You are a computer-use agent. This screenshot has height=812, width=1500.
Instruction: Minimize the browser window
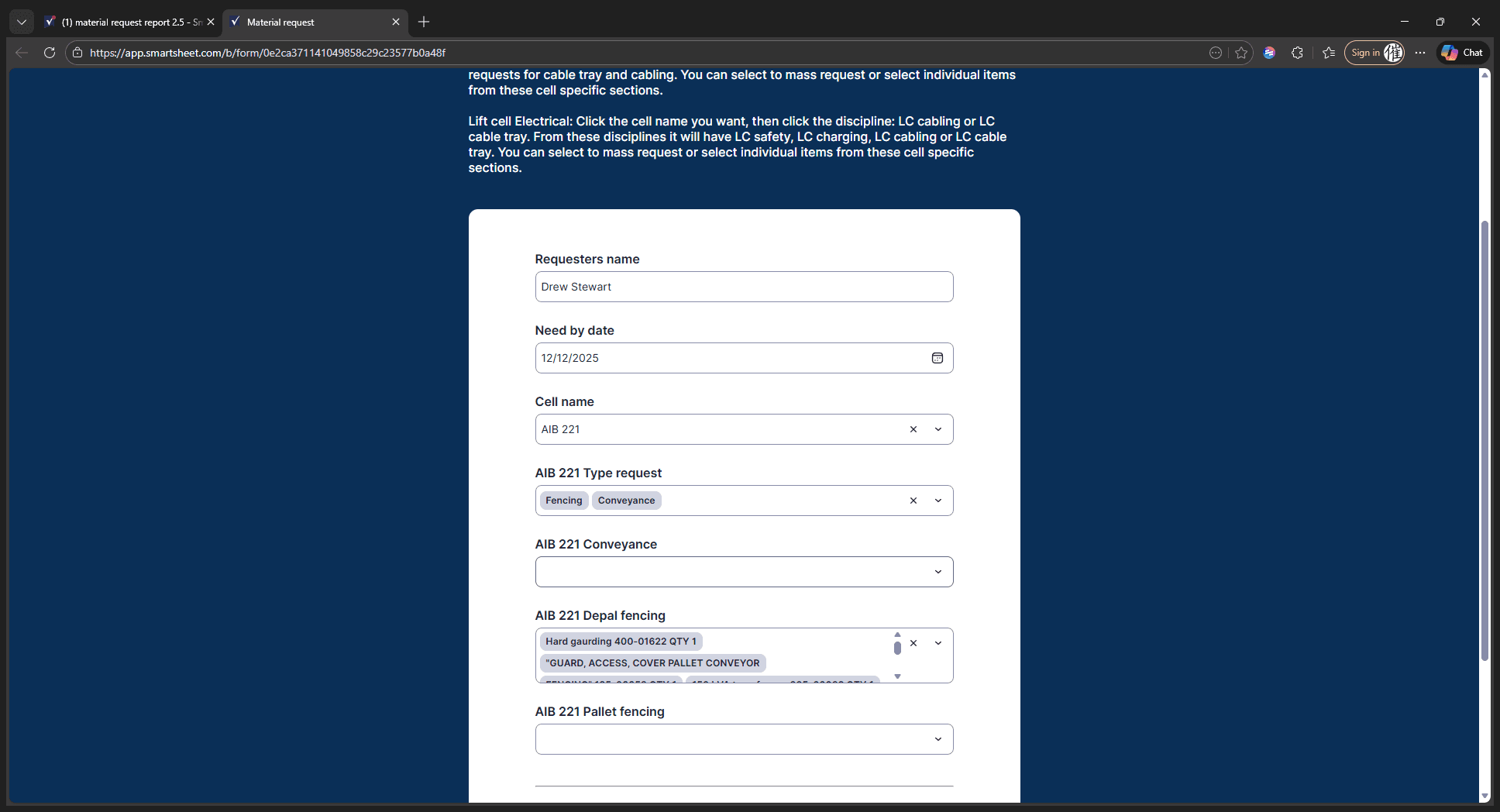[x=1404, y=22]
